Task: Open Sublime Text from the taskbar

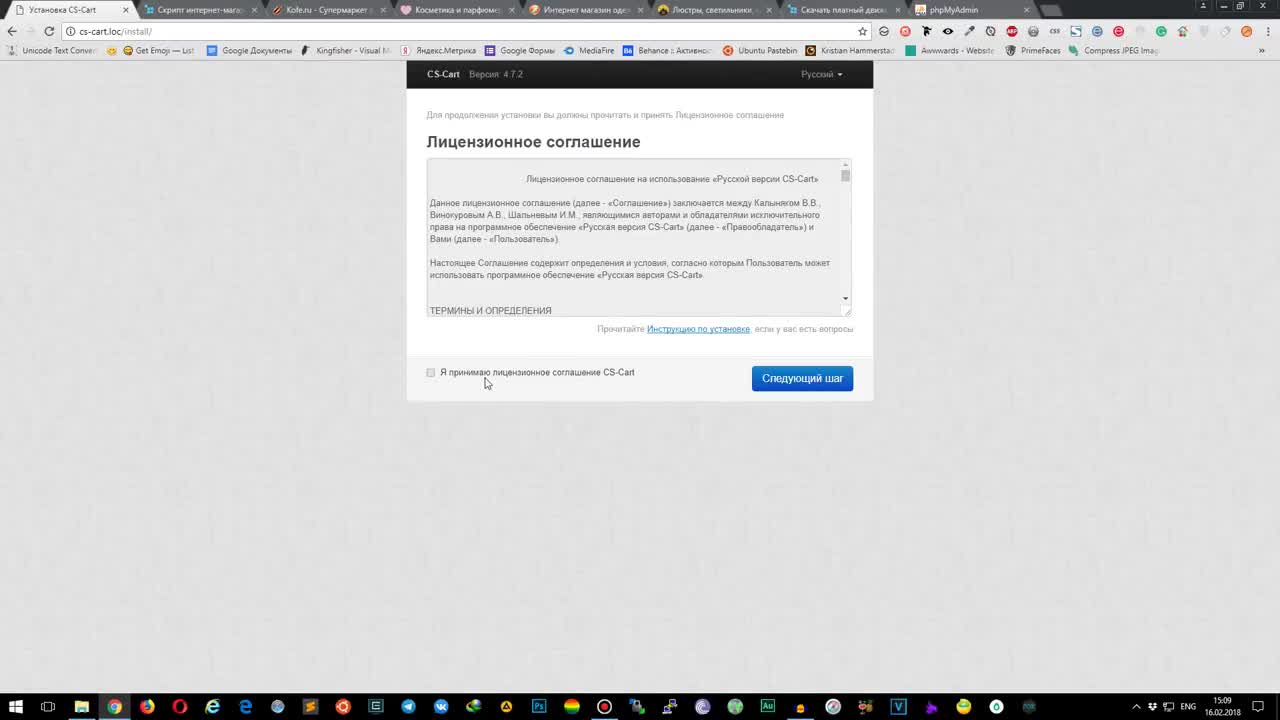Action: (310, 707)
